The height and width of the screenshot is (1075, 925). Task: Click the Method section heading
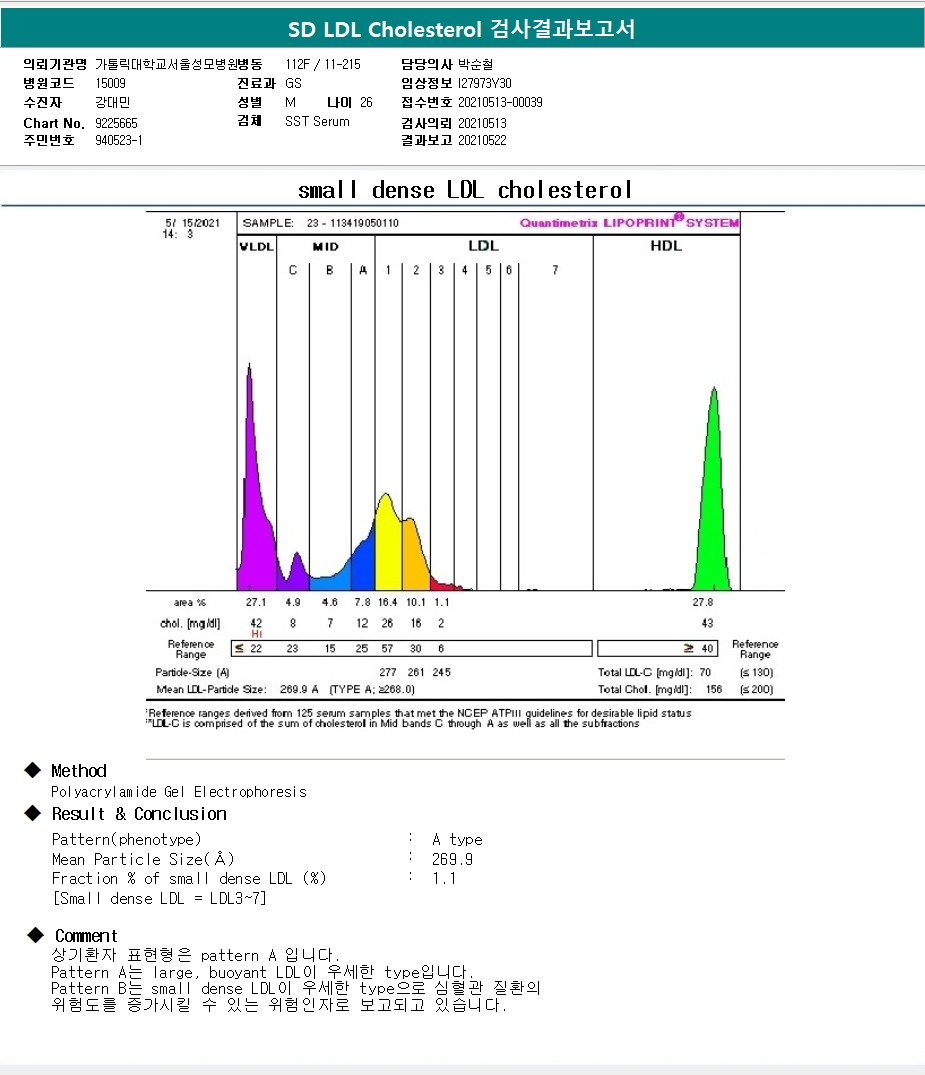[x=79, y=771]
